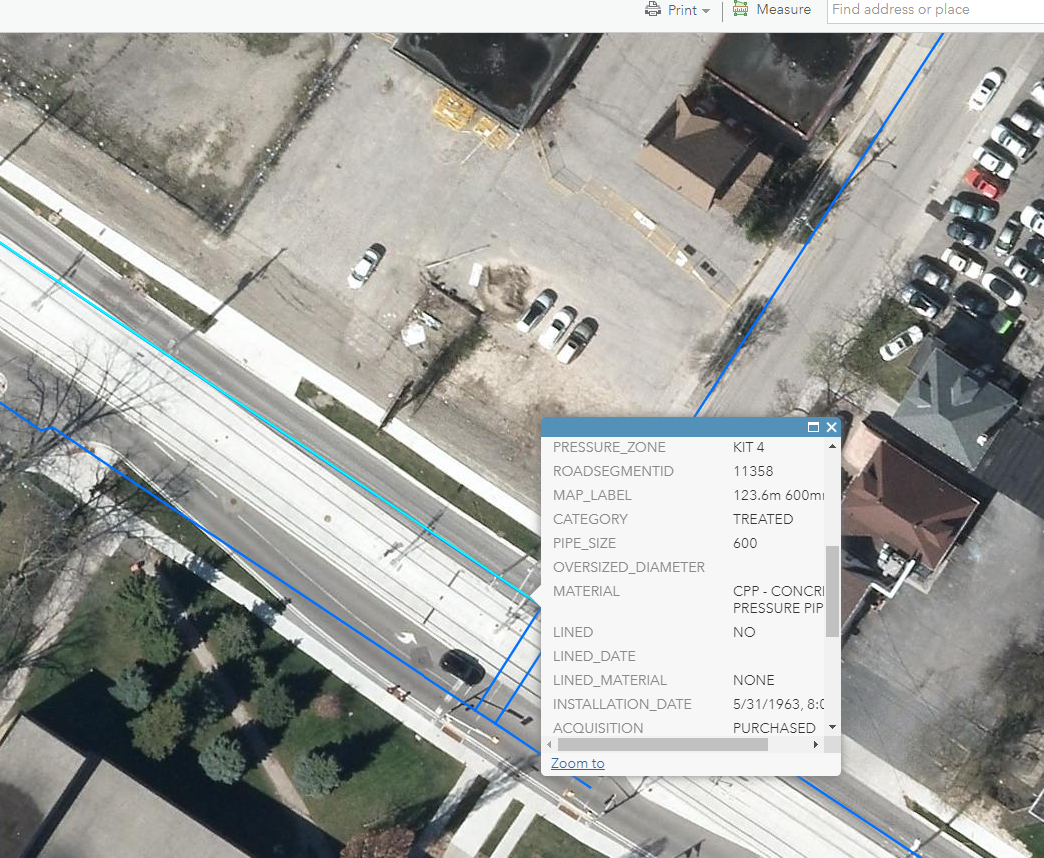Click the printer icon in the toolbar
The height and width of the screenshot is (858, 1044).
pos(653,10)
